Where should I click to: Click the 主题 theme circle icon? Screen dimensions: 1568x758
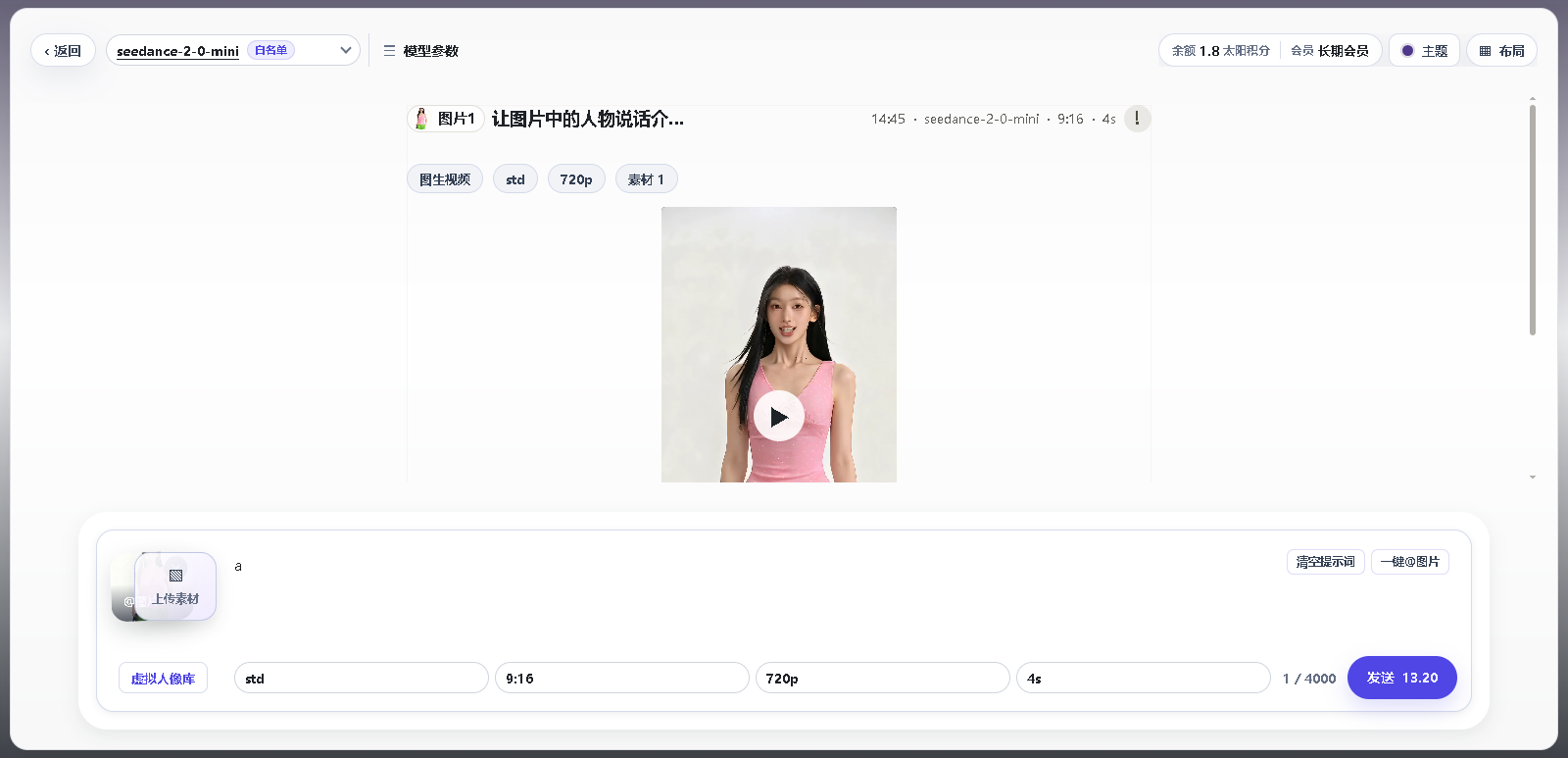click(x=1407, y=51)
